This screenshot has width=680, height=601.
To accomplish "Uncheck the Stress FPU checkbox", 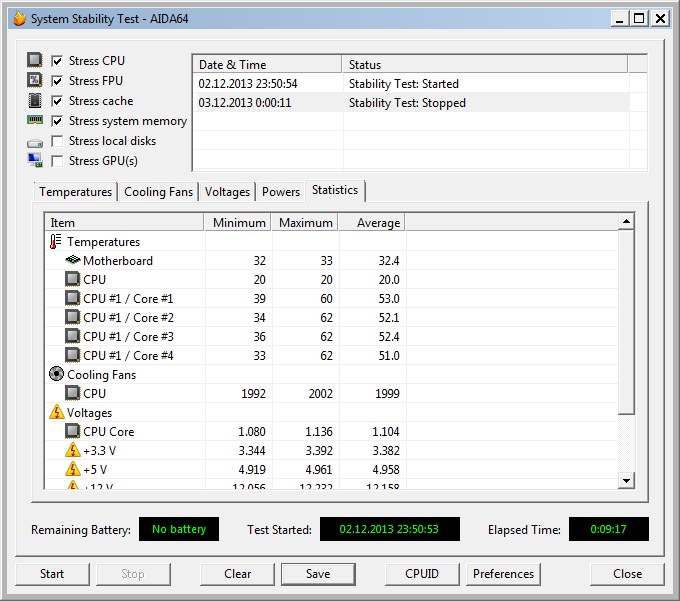I will 57,81.
